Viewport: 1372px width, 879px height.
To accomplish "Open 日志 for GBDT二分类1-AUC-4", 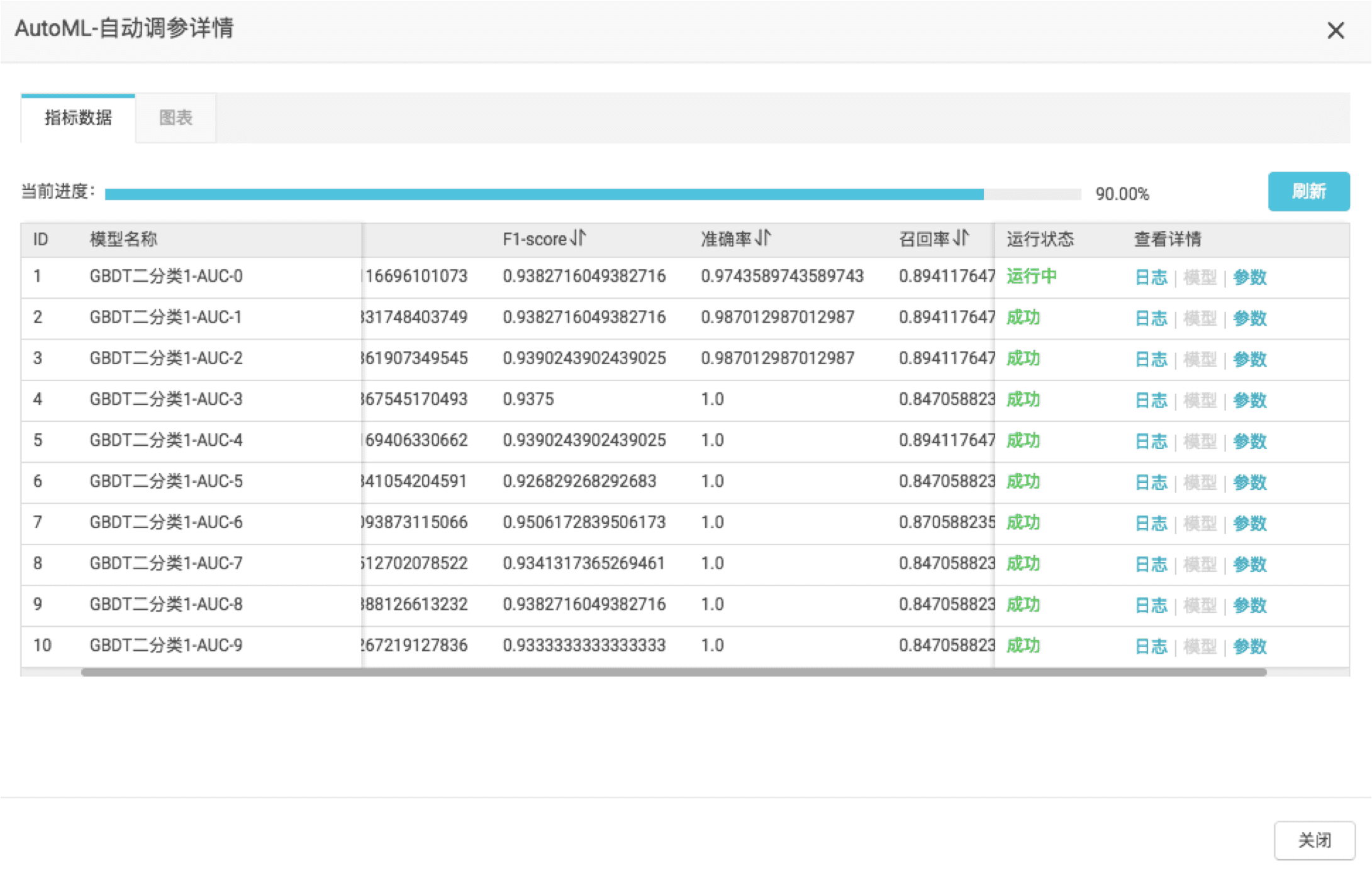I will click(x=1151, y=441).
